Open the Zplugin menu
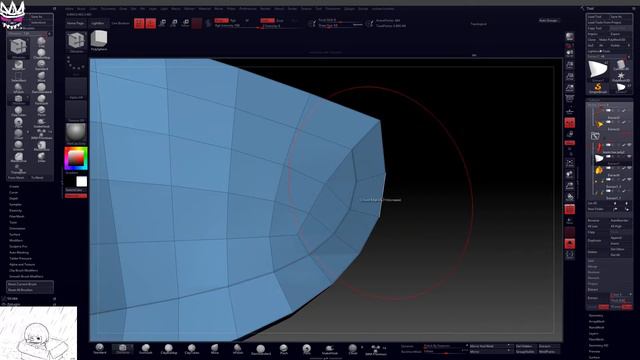Image resolution: width=640 pixels, height=360 pixels. click(x=349, y=9)
